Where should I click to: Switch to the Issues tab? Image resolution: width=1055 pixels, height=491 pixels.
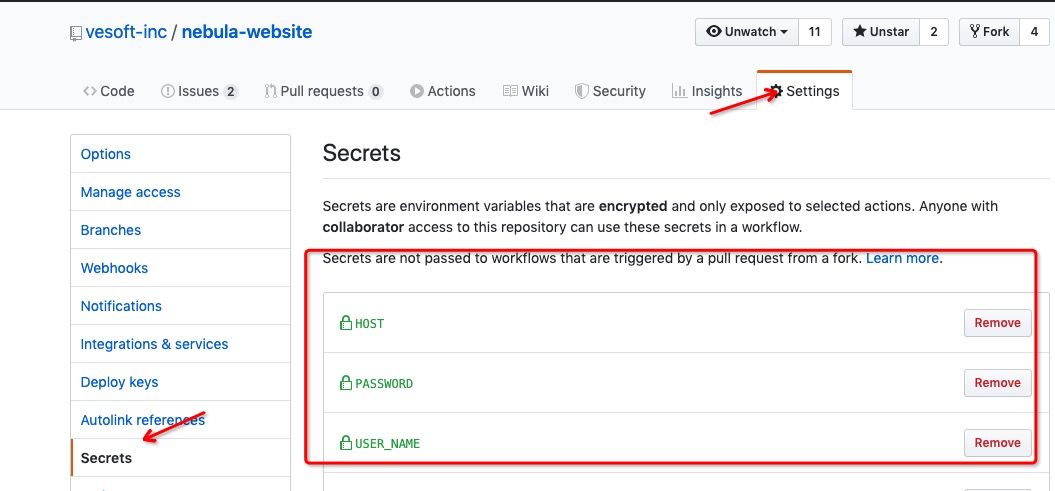tap(199, 91)
